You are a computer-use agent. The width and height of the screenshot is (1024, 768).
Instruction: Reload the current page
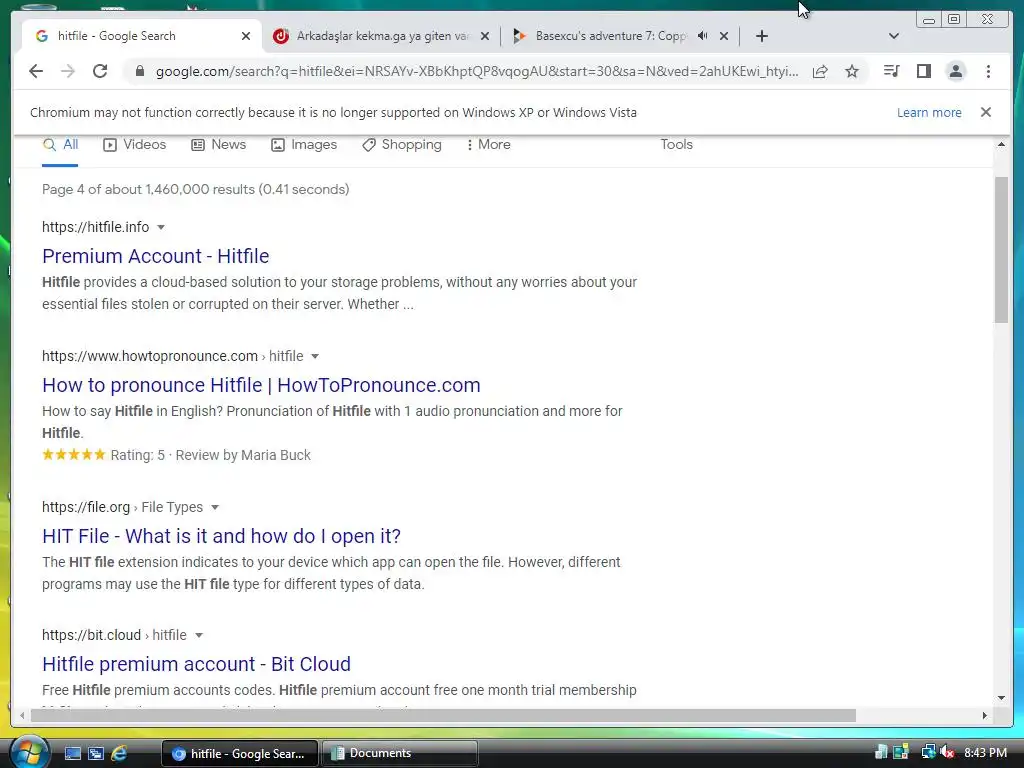tap(100, 71)
